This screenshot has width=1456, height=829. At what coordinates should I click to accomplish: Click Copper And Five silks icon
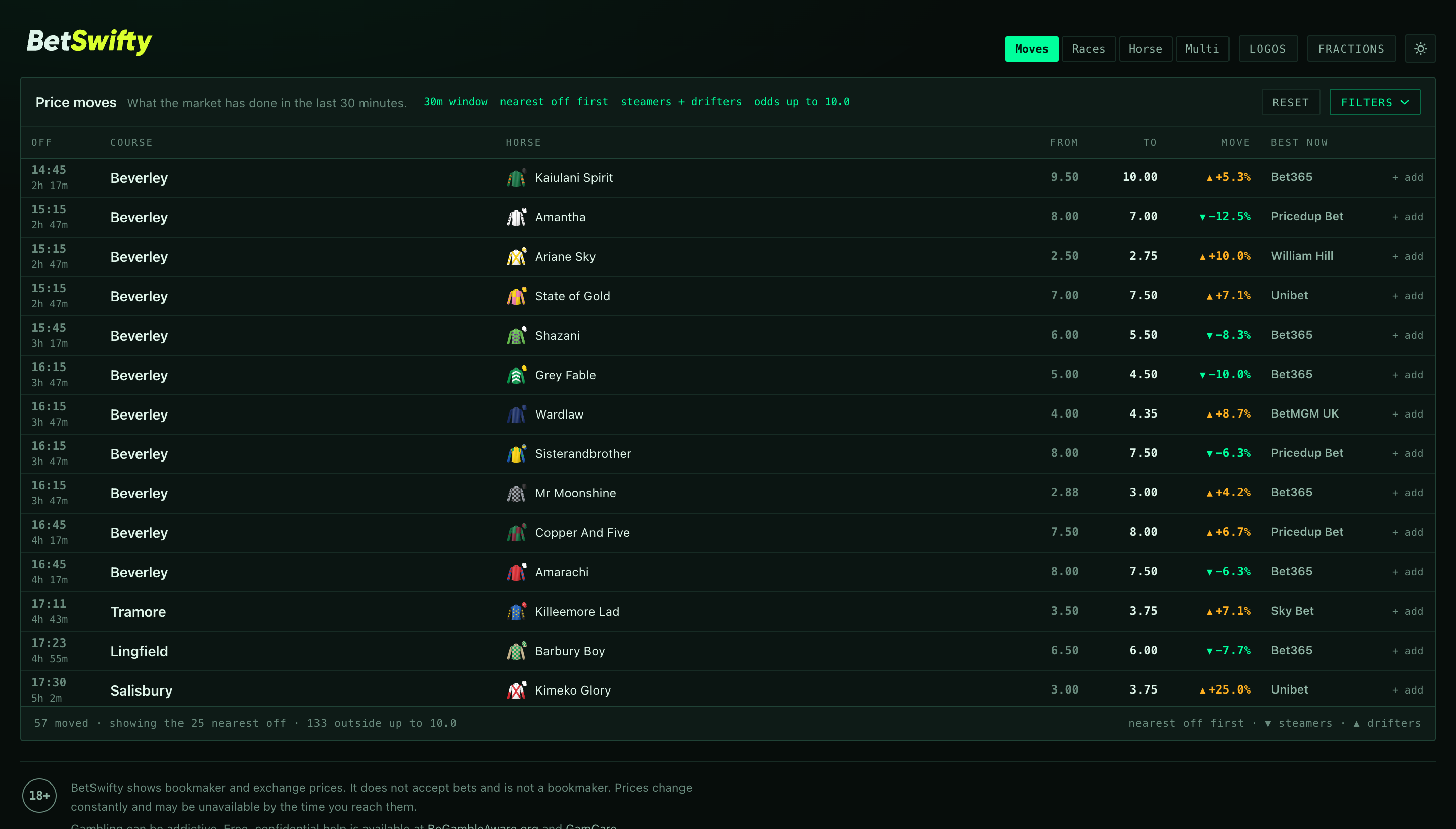pyautogui.click(x=517, y=532)
